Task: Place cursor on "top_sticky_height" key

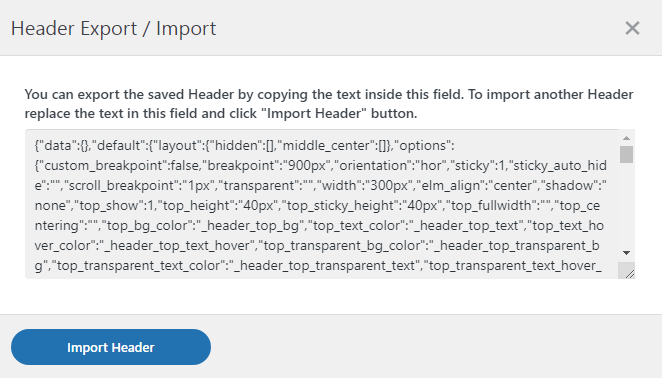Action: pos(341,206)
